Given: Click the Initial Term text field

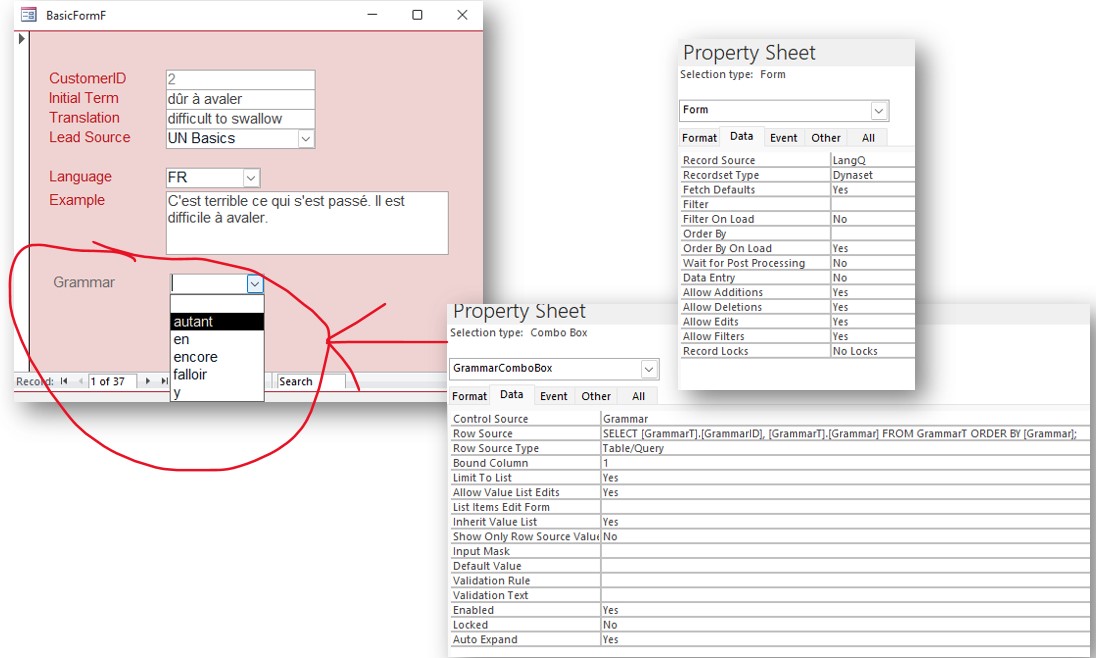Looking at the screenshot, I should click(240, 99).
